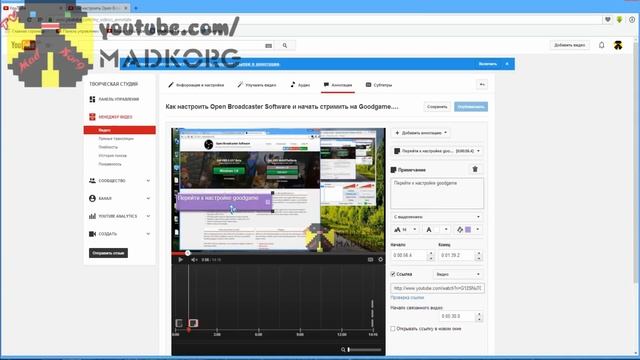Screen dimensions: 640x360
Task: Play the video in the annotation editor
Action: tap(180, 260)
